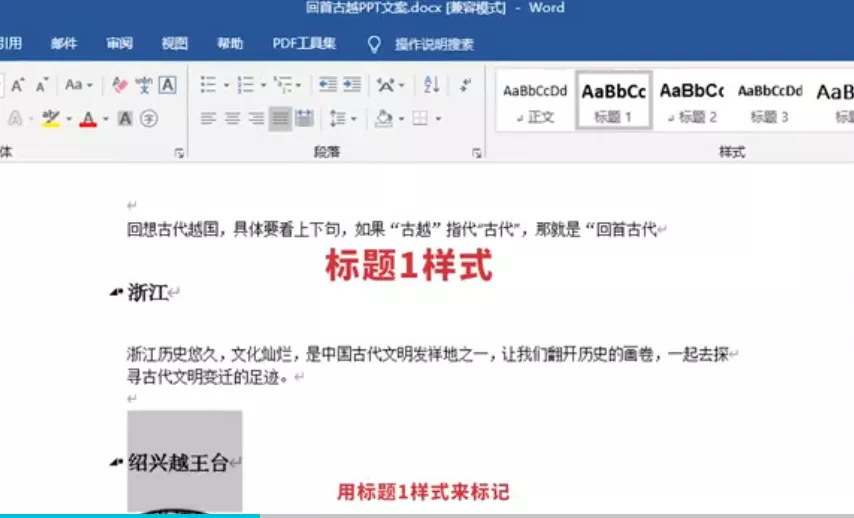Toggle show/hide paragraph marks

click(x=466, y=84)
